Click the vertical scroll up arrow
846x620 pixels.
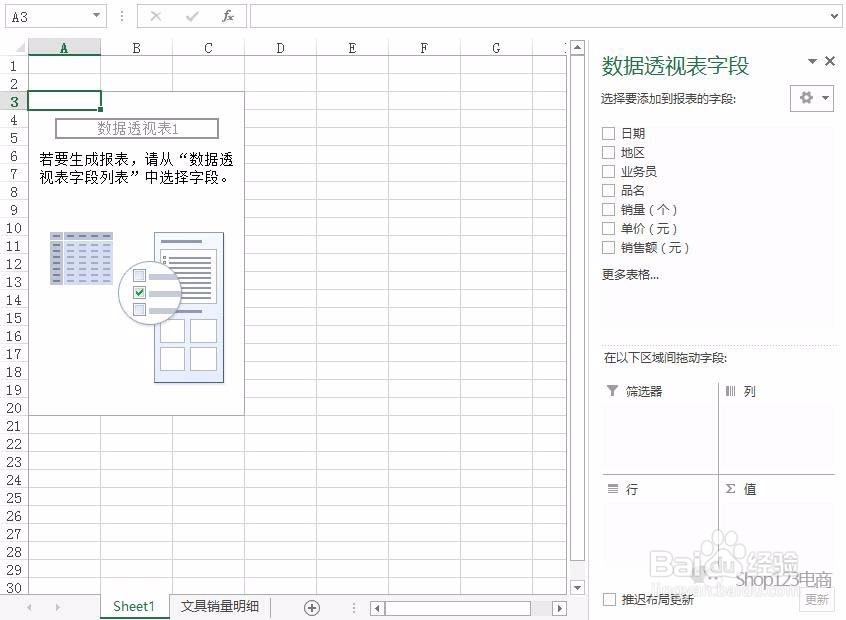click(577, 47)
